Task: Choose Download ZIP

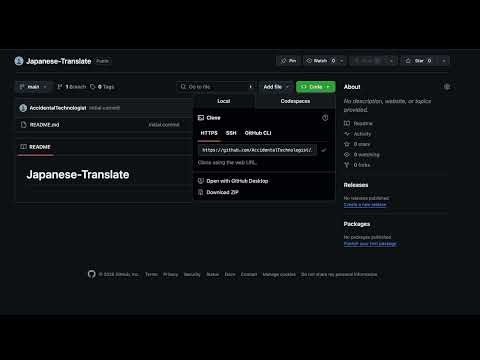Action: pos(222,192)
